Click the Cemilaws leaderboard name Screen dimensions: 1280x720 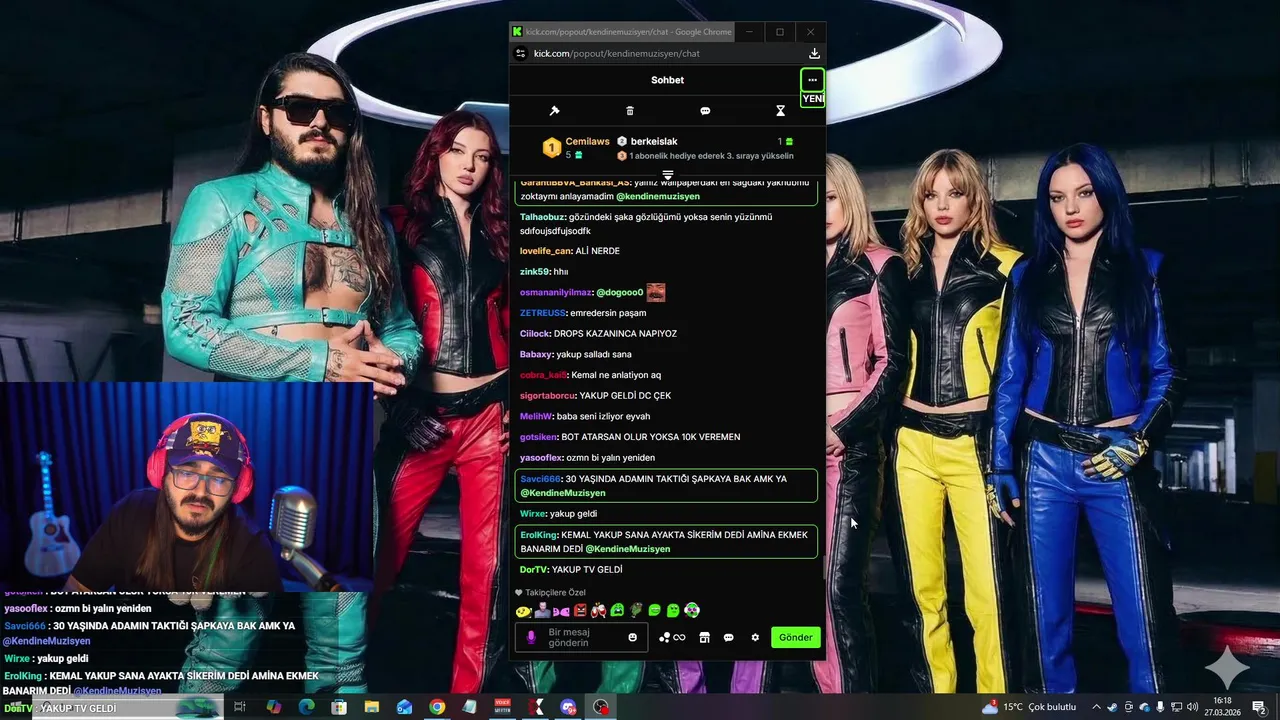pos(587,142)
